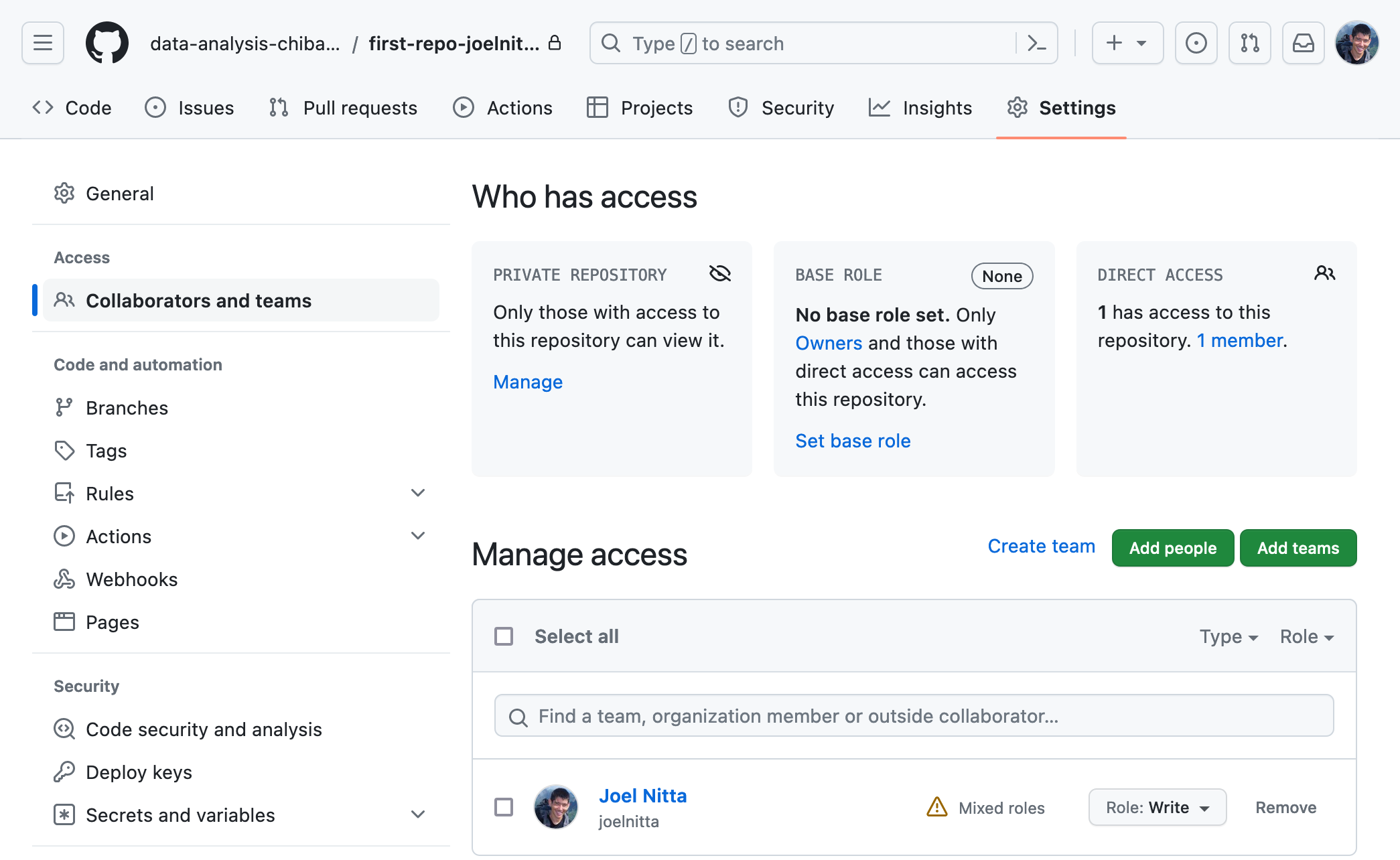This screenshot has height=860, width=1400.
Task: Open the Role: Write dropdown
Action: point(1157,807)
